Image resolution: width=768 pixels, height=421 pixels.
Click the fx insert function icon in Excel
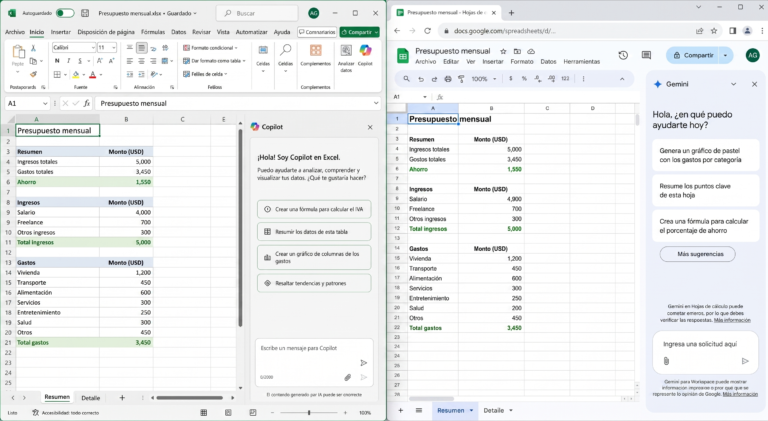[87, 103]
